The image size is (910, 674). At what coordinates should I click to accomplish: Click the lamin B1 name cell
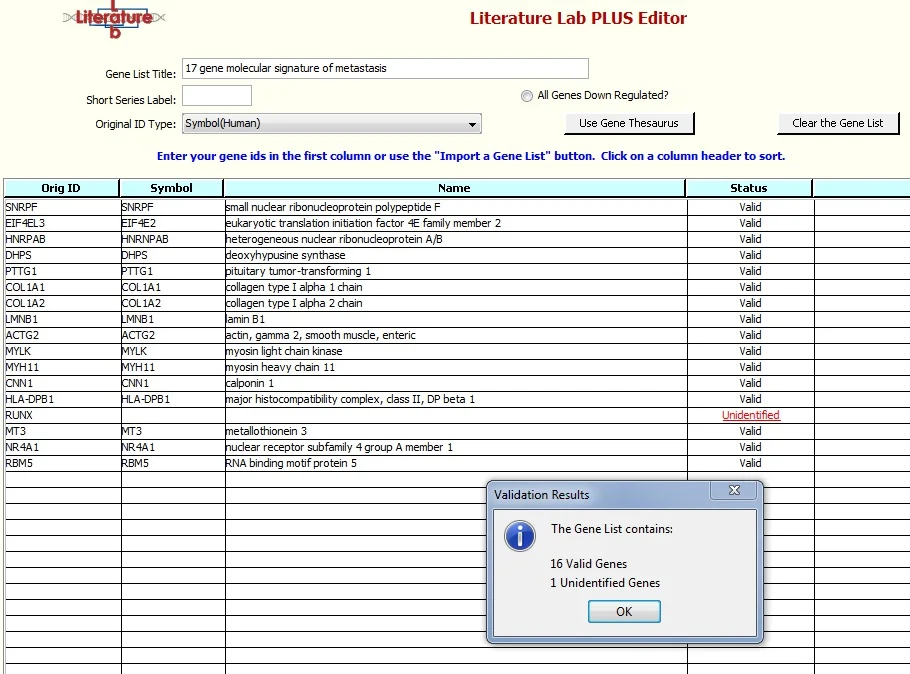click(x=456, y=319)
